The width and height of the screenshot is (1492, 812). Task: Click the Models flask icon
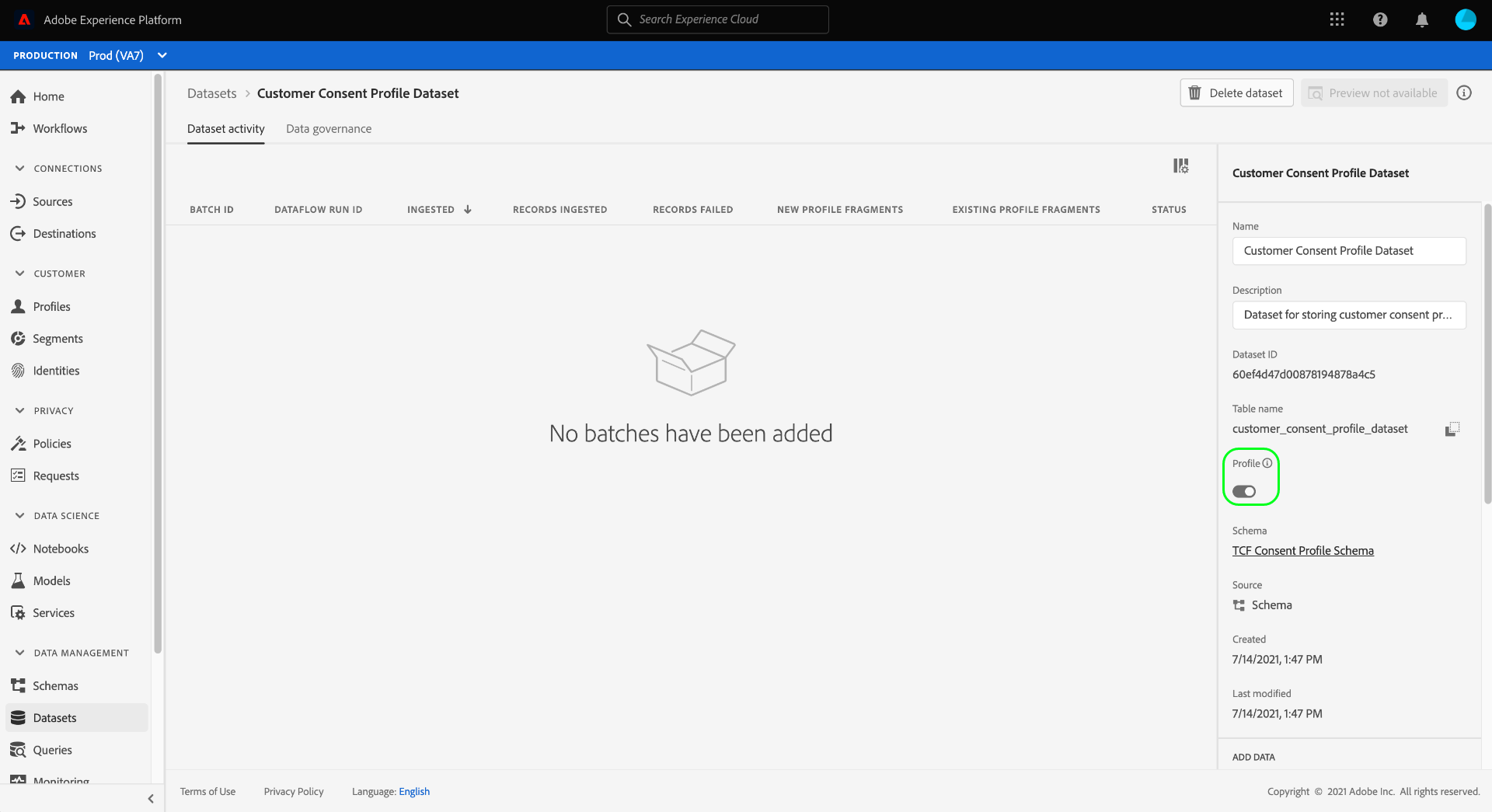point(18,580)
